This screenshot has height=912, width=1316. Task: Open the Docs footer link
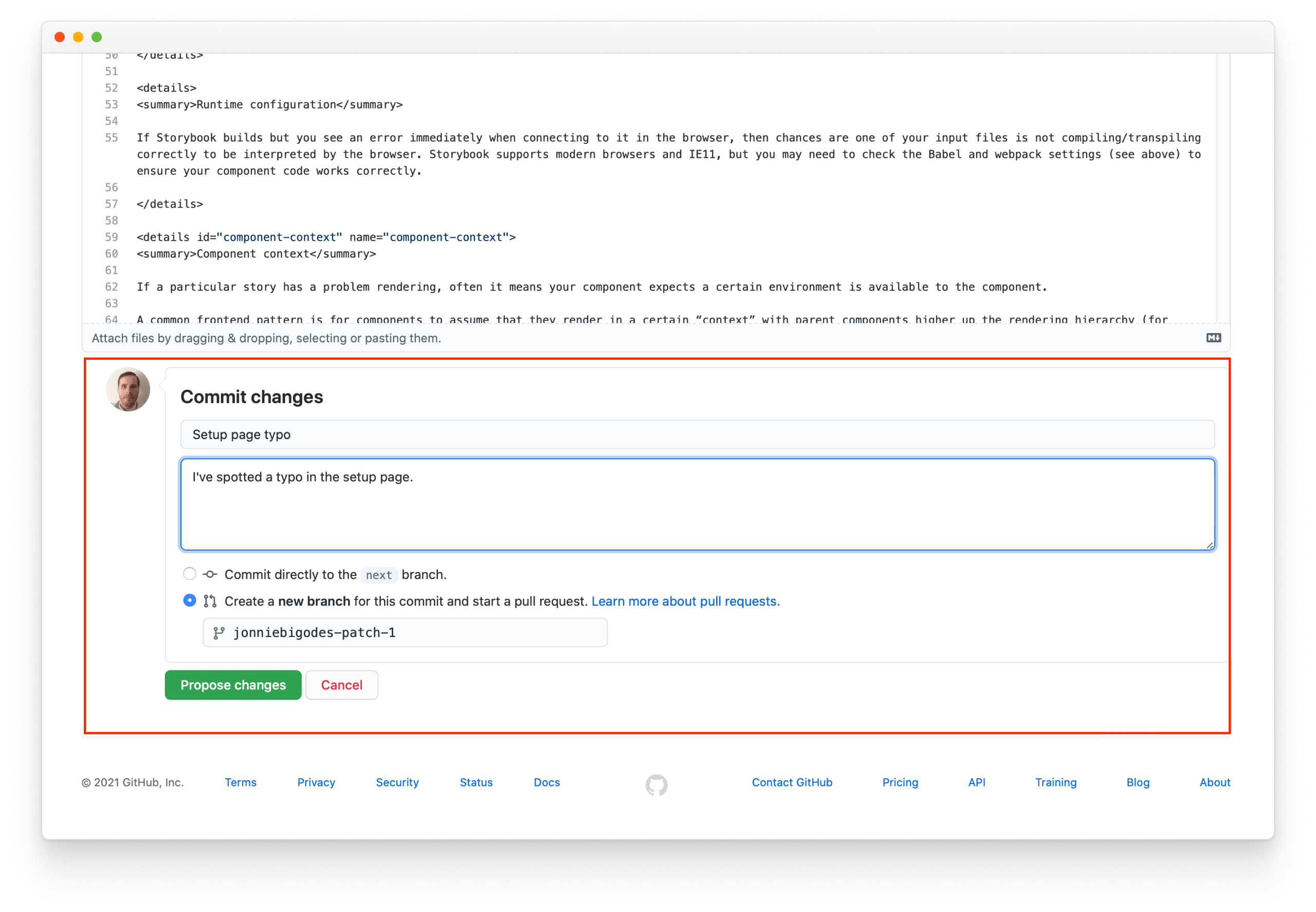546,782
